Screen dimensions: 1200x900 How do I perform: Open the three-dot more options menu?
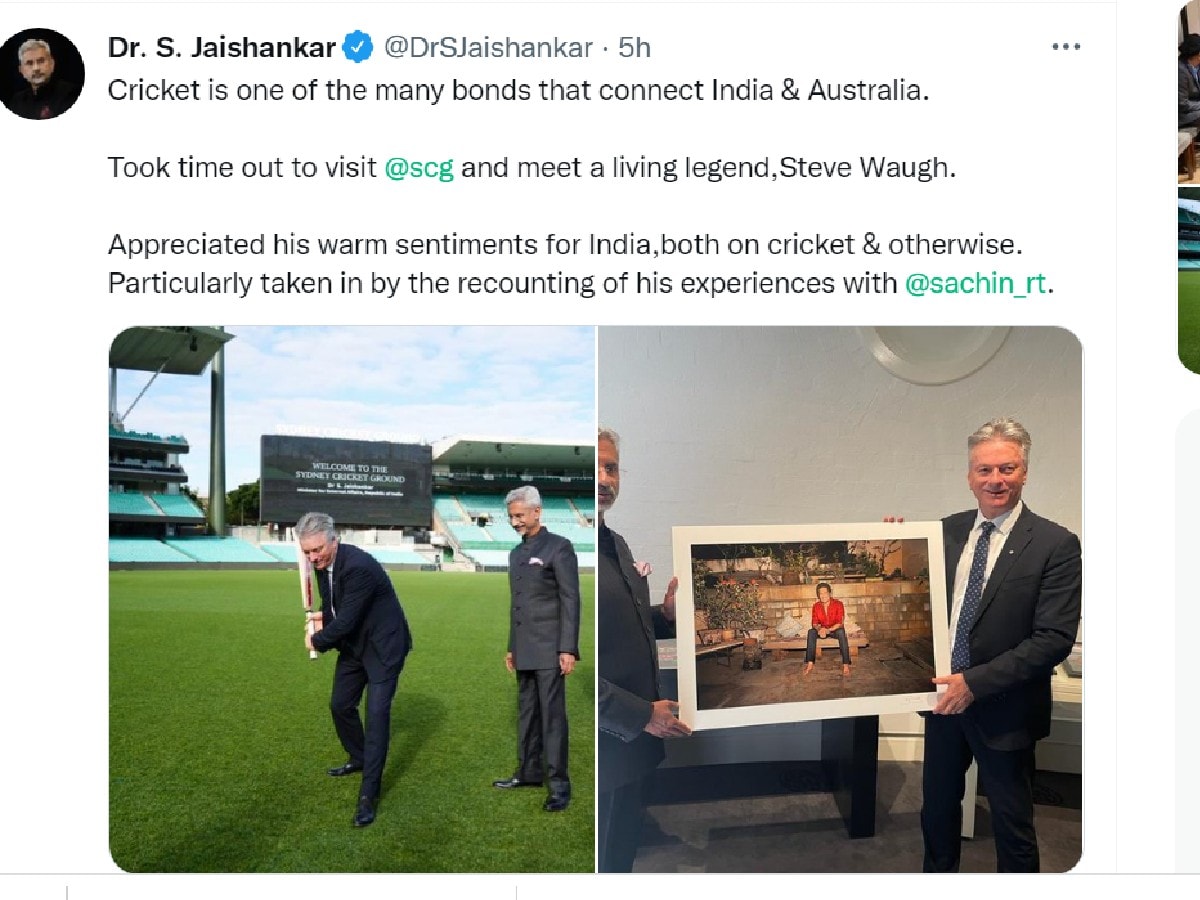(x=1067, y=47)
